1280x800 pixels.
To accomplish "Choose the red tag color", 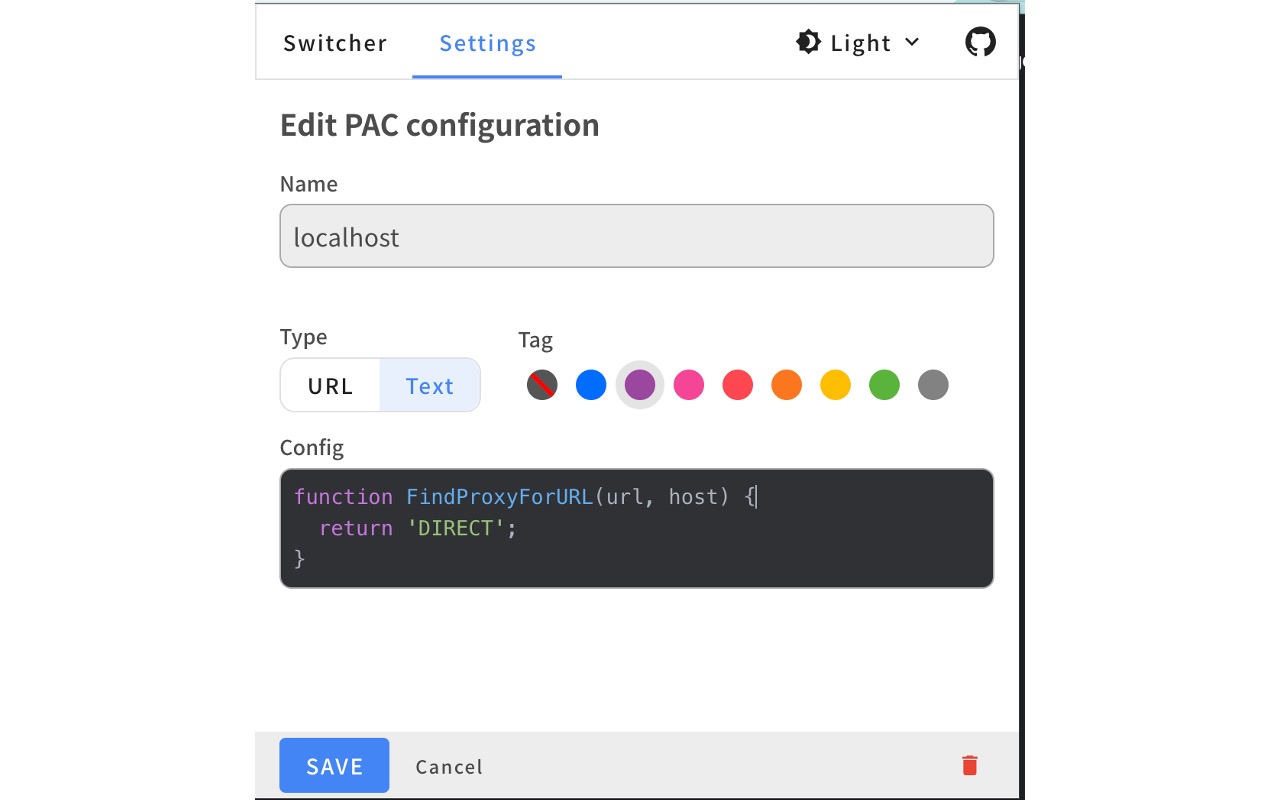I will (737, 385).
